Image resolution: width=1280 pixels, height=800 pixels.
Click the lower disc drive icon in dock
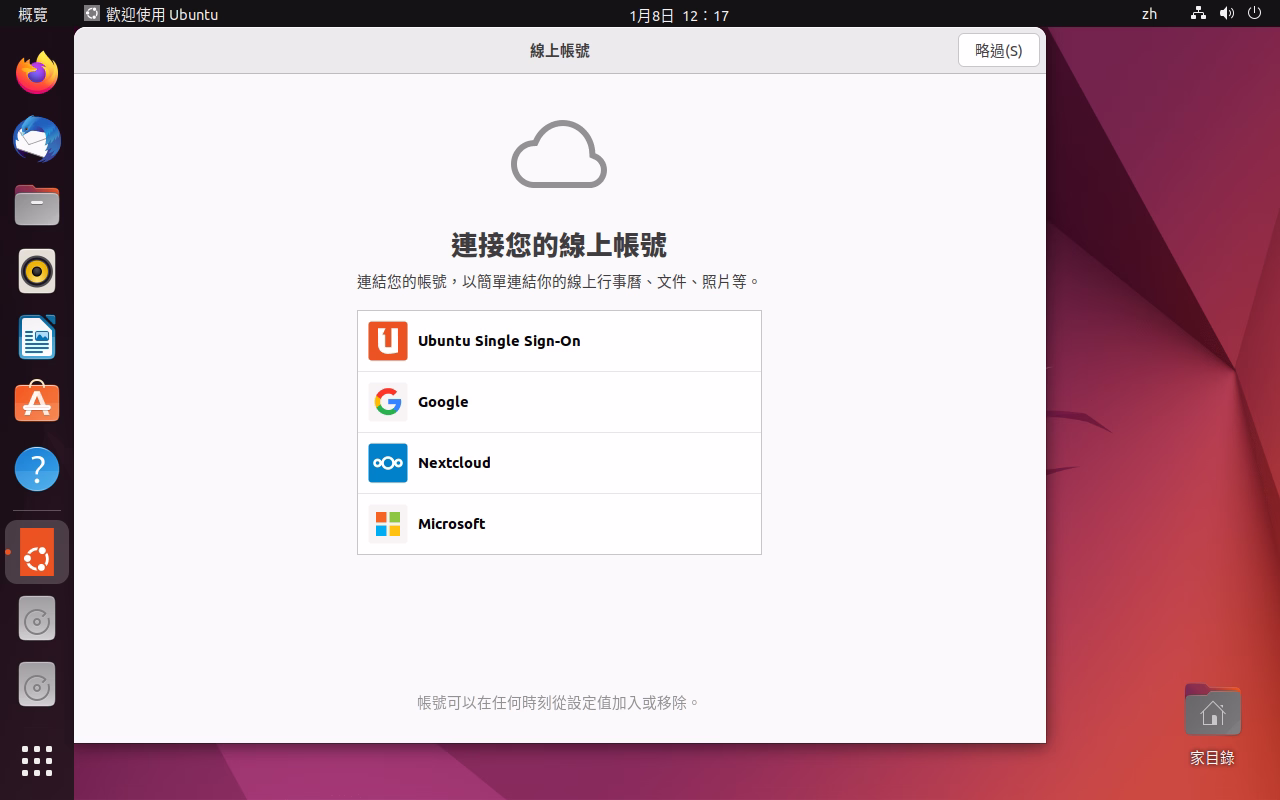click(37, 686)
